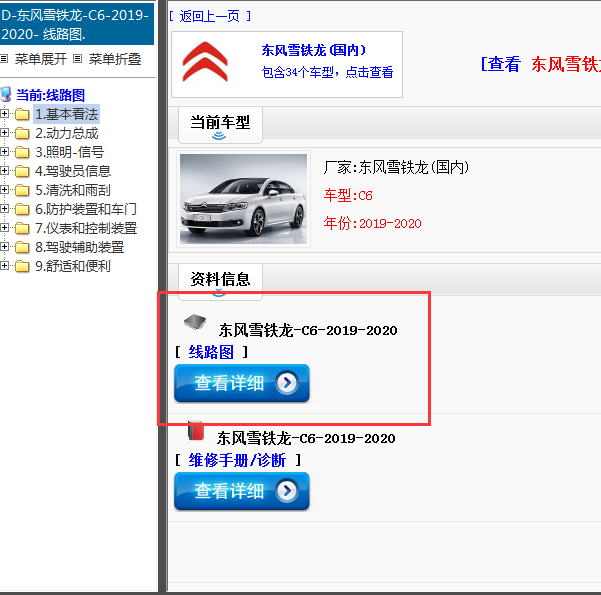The image size is (601, 595).
Task: Click the [查看 link at top right
Action: [501, 64]
